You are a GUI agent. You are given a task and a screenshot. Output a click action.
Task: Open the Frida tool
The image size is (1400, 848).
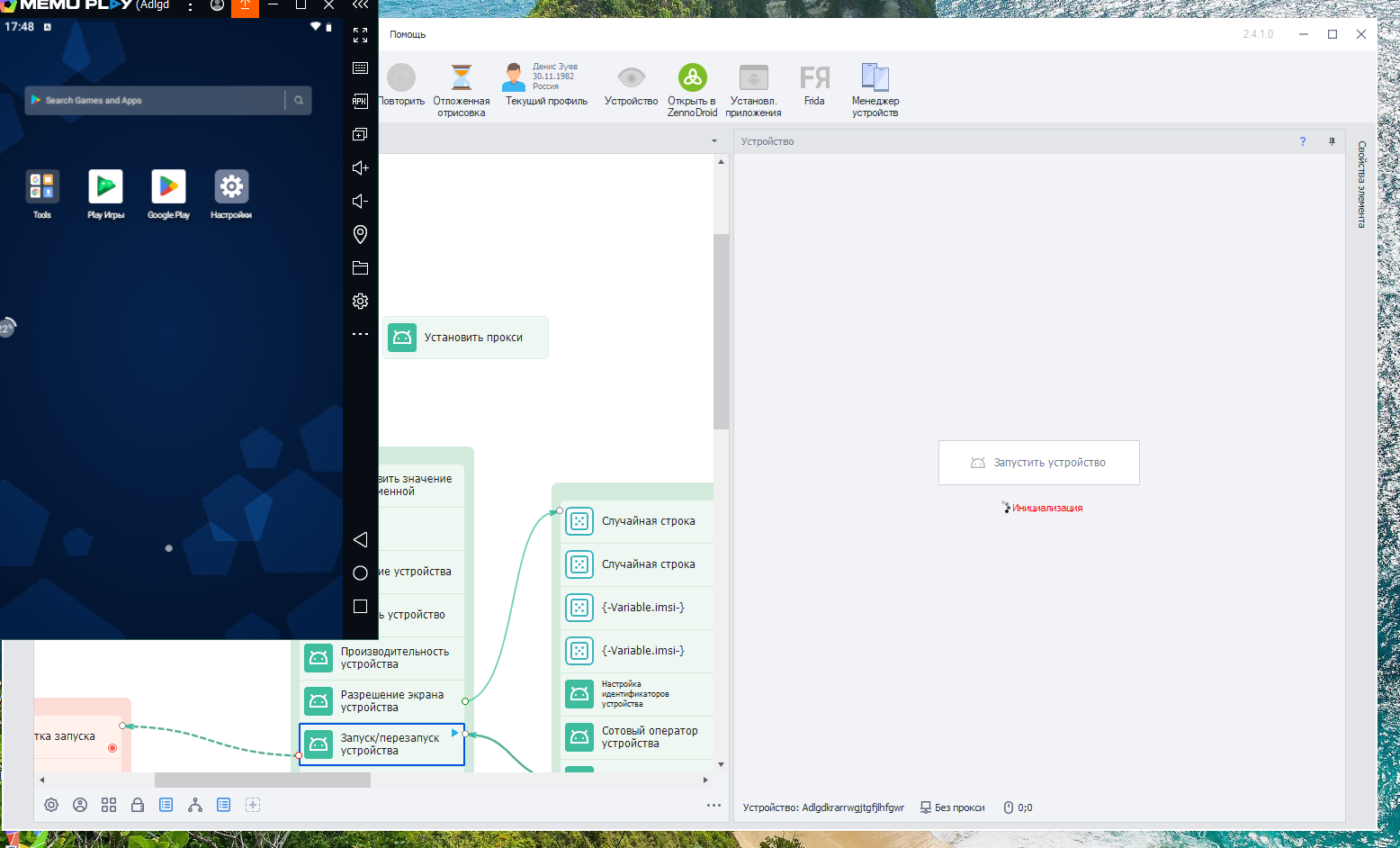click(x=814, y=86)
